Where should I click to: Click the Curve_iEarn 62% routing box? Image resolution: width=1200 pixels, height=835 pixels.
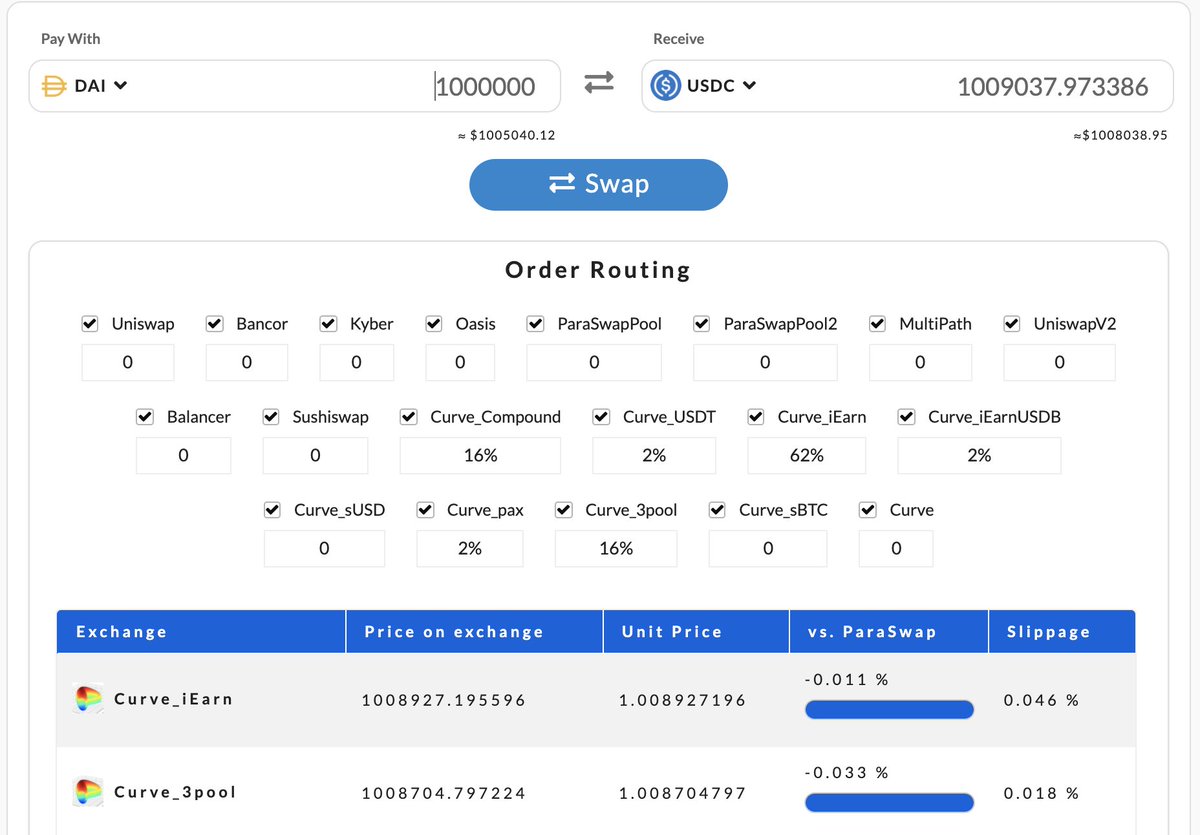click(x=807, y=455)
